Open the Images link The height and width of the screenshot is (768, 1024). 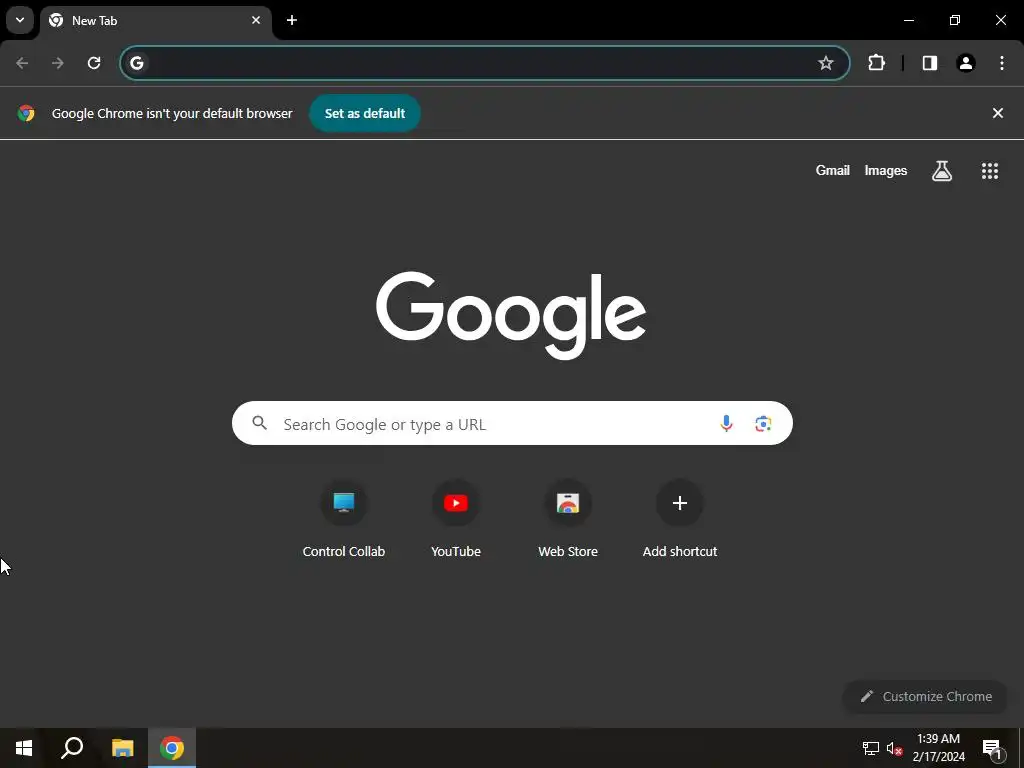[886, 170]
